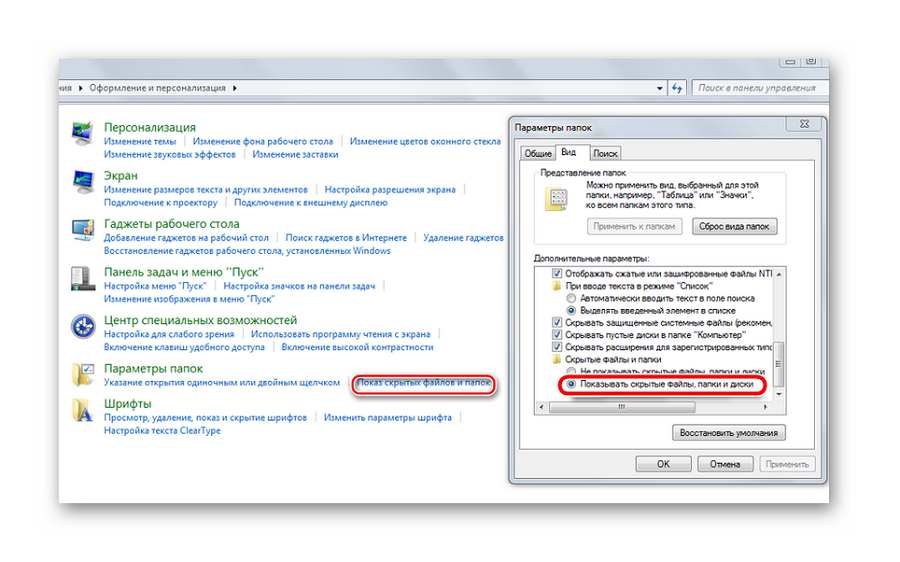Click the Поиск в панели управления search field
The image size is (900, 562).
point(757,88)
